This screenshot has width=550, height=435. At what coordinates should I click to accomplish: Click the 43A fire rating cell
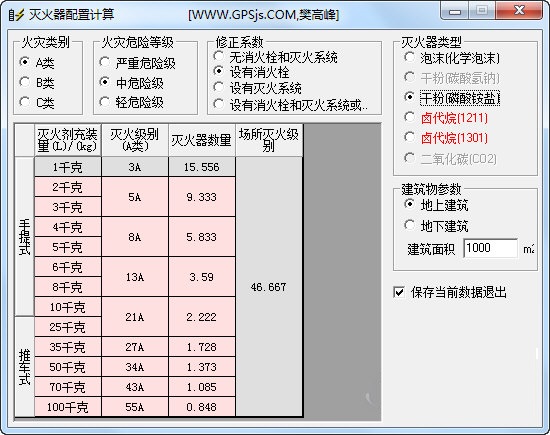click(x=135, y=387)
